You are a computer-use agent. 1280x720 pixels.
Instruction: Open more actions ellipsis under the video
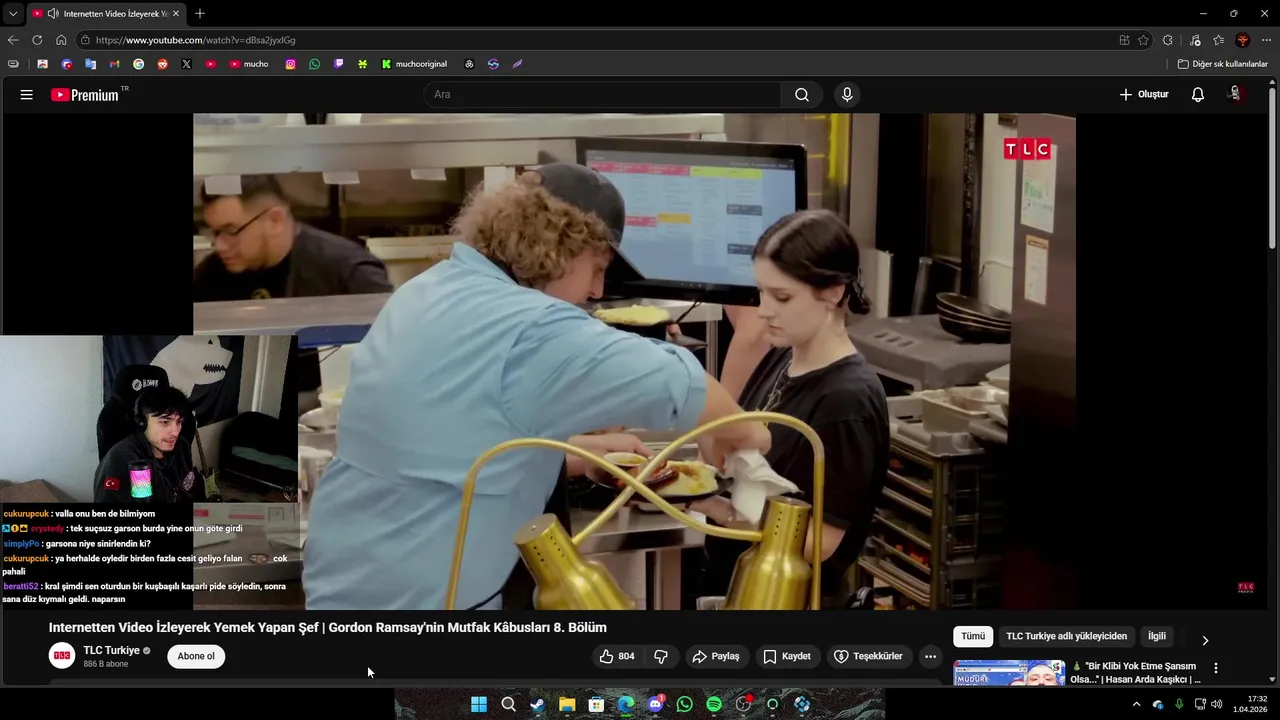[930, 656]
